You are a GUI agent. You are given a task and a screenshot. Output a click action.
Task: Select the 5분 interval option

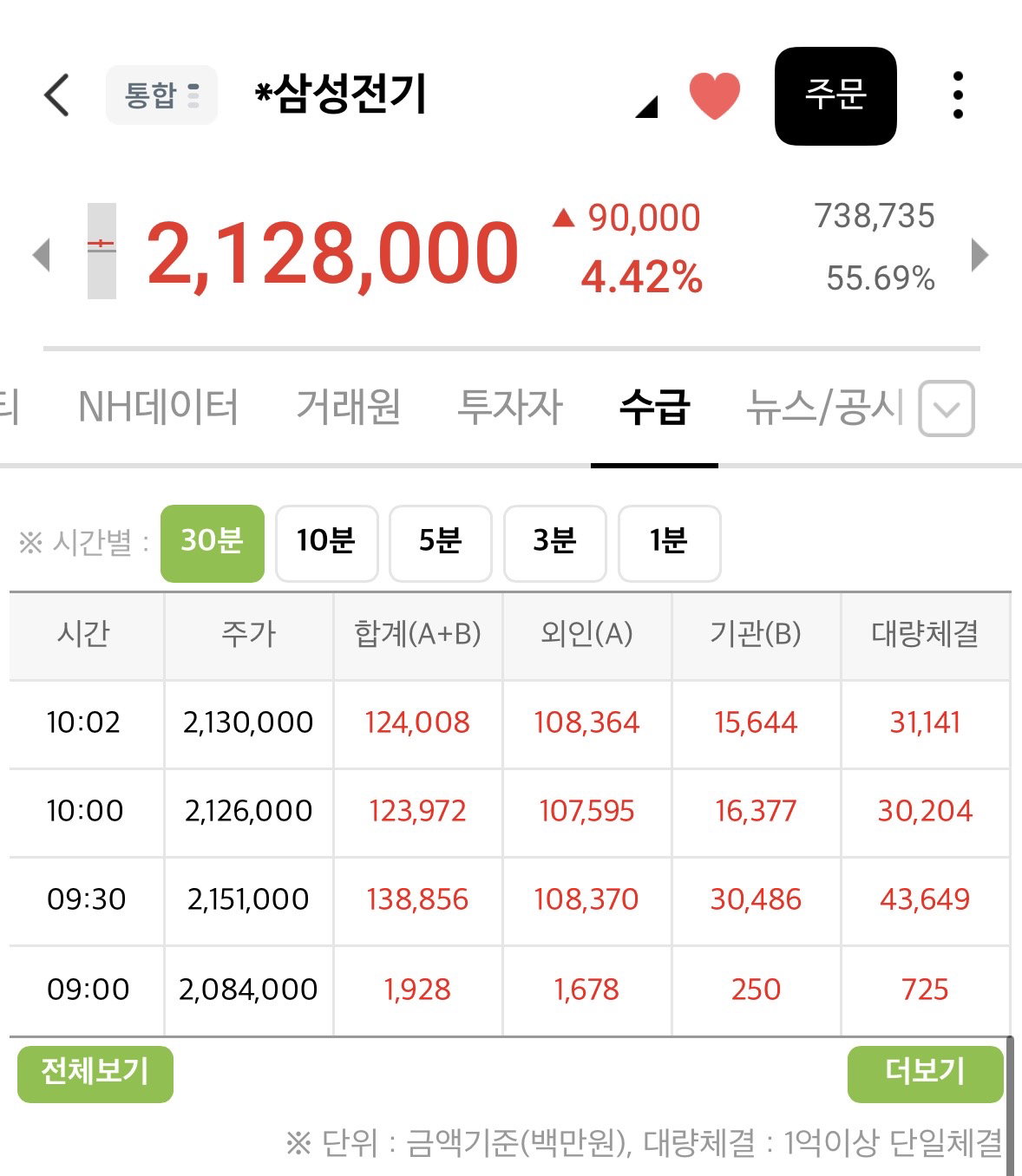tap(440, 543)
